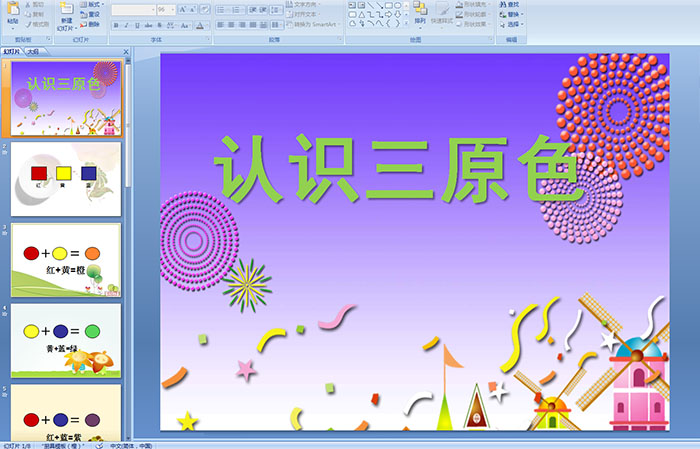Viewport: 700px width, 449px height.
Task: Click 形状效果 shape effects button
Action: [472, 24]
